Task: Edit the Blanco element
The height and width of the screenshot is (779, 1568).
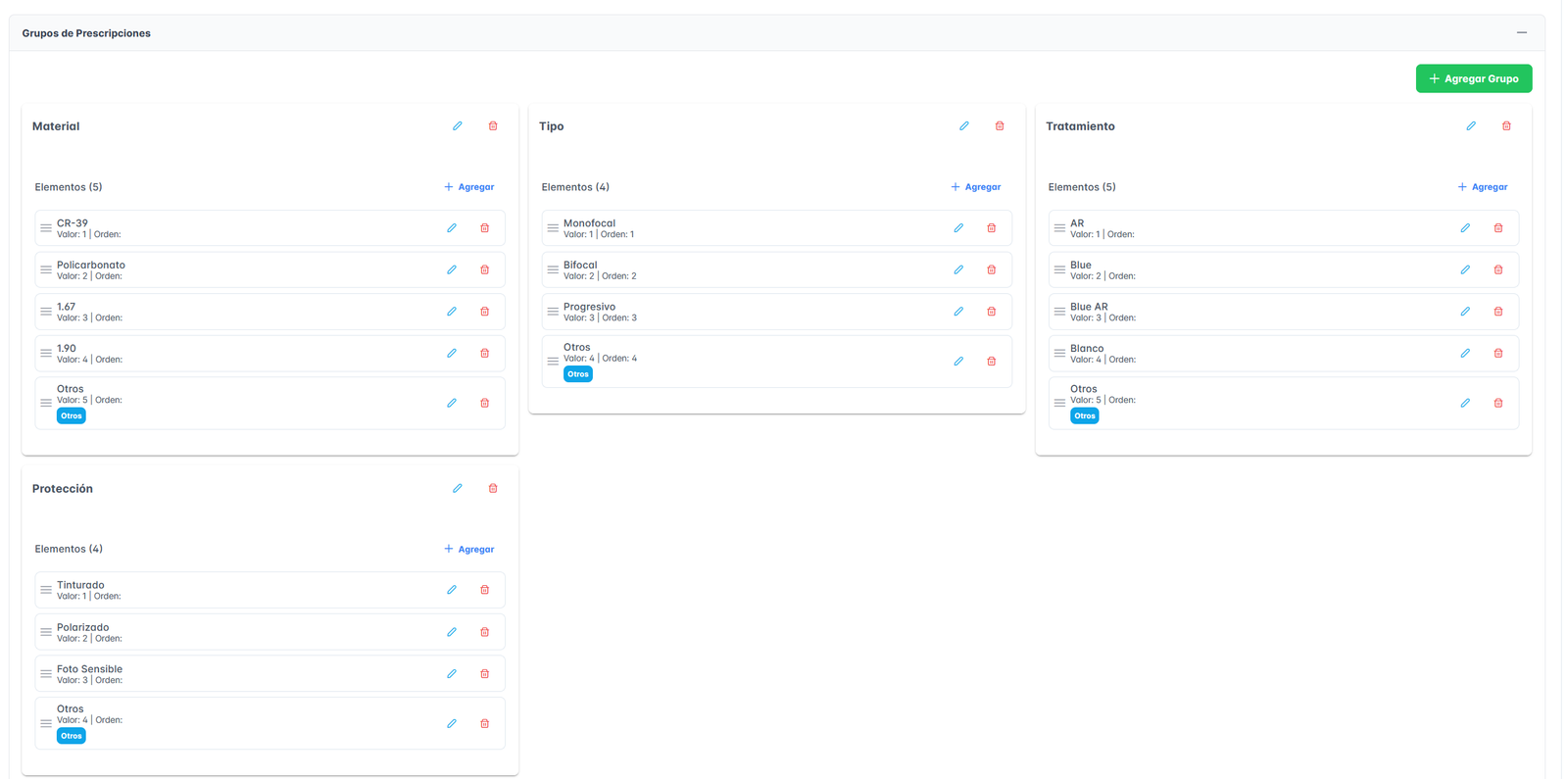Action: pyautogui.click(x=1465, y=354)
